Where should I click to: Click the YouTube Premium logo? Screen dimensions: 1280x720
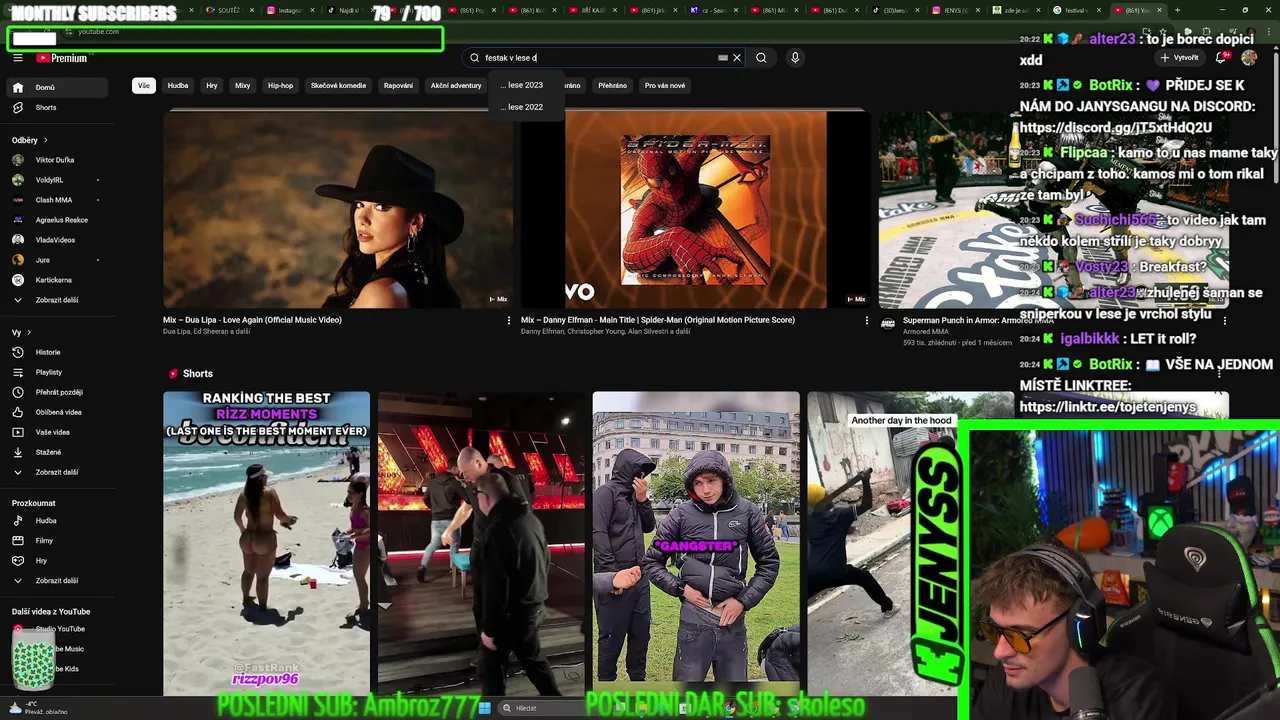point(62,58)
